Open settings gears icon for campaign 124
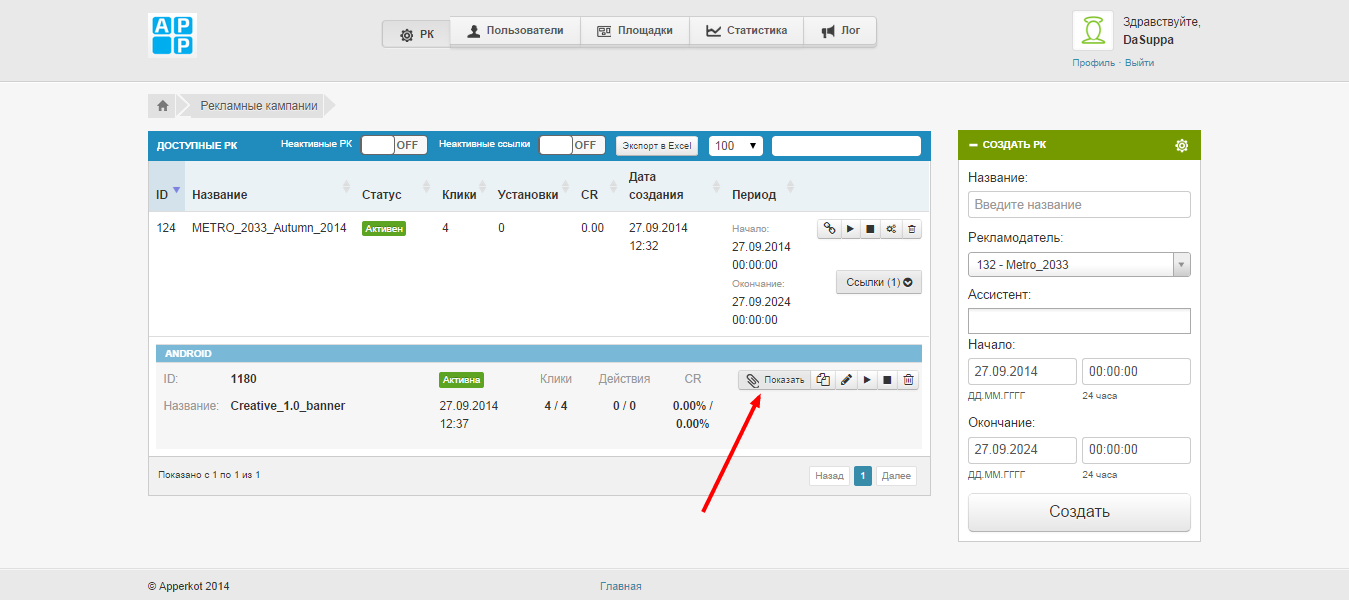 click(x=890, y=229)
